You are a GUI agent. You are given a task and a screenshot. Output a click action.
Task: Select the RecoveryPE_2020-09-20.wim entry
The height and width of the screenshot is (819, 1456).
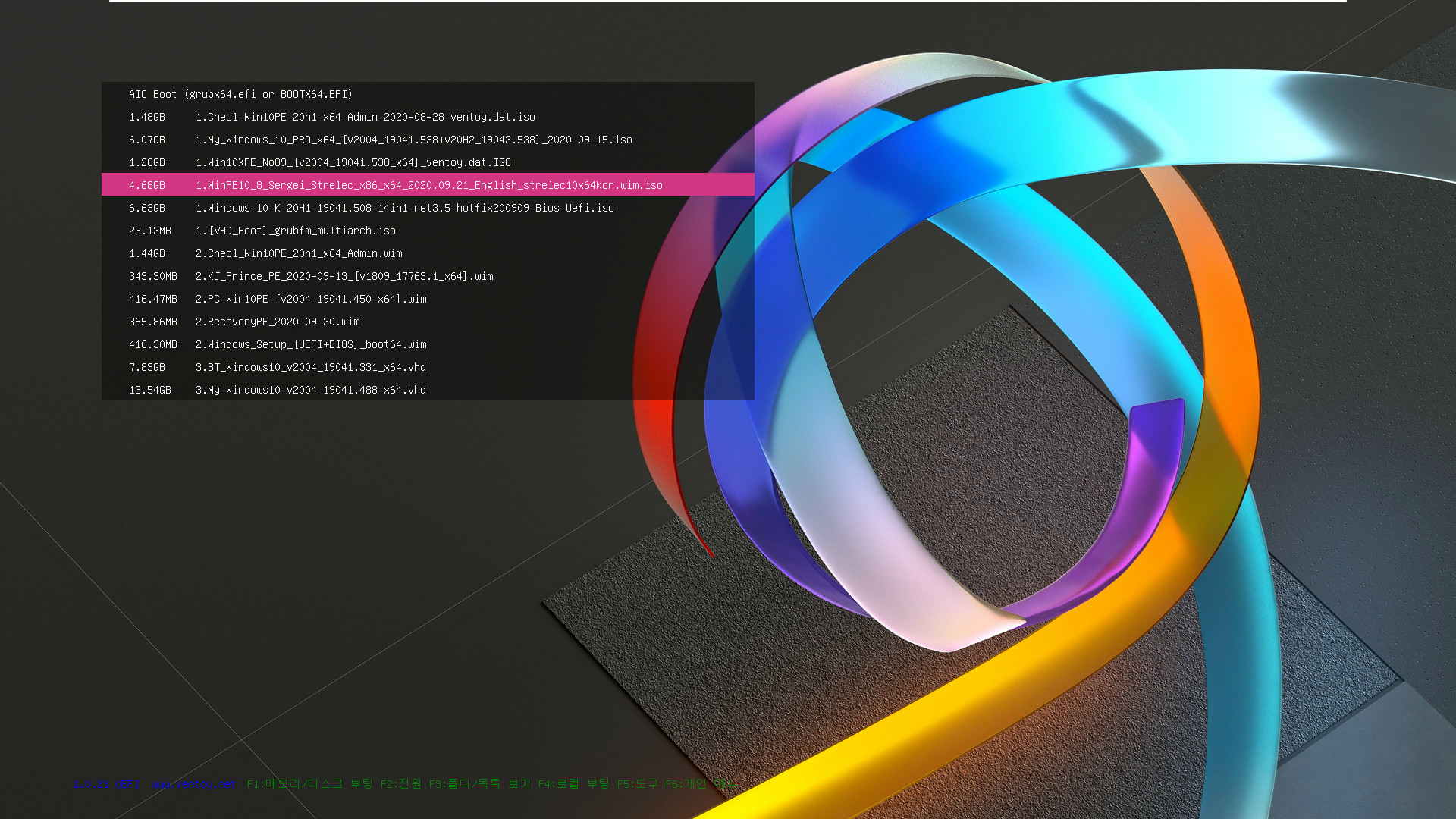coord(428,322)
